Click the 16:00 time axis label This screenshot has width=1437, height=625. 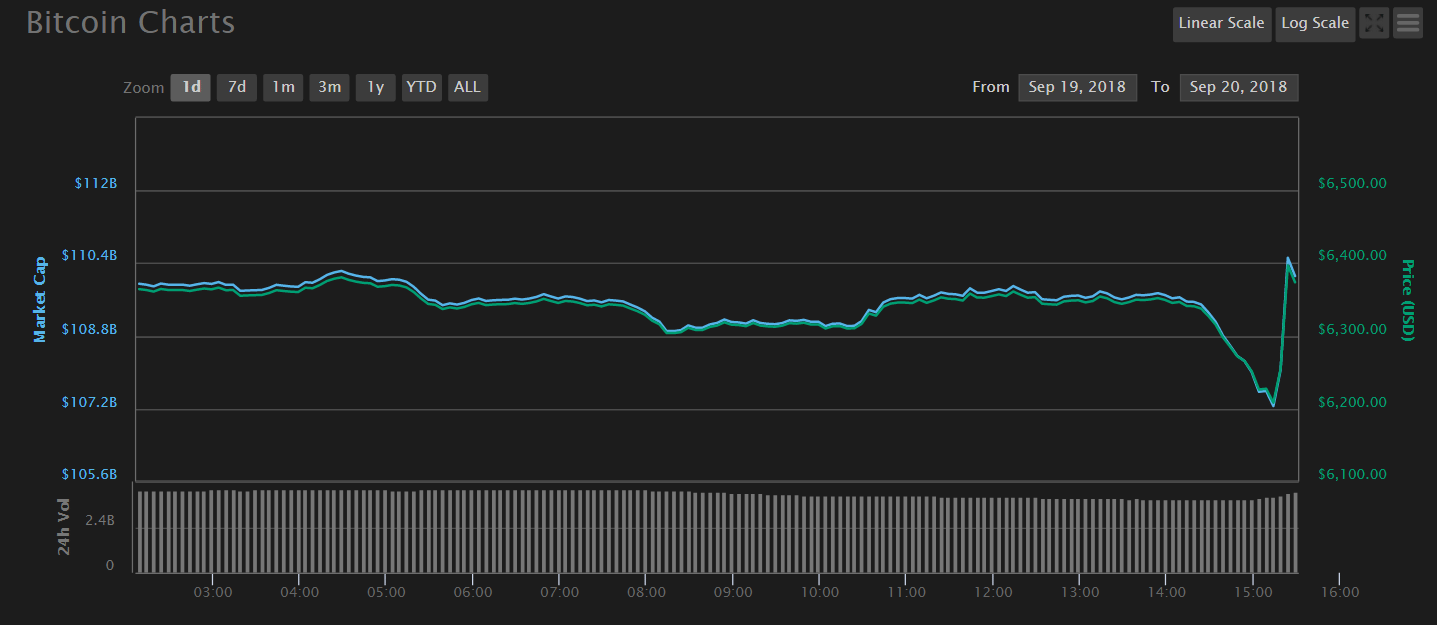[1339, 592]
